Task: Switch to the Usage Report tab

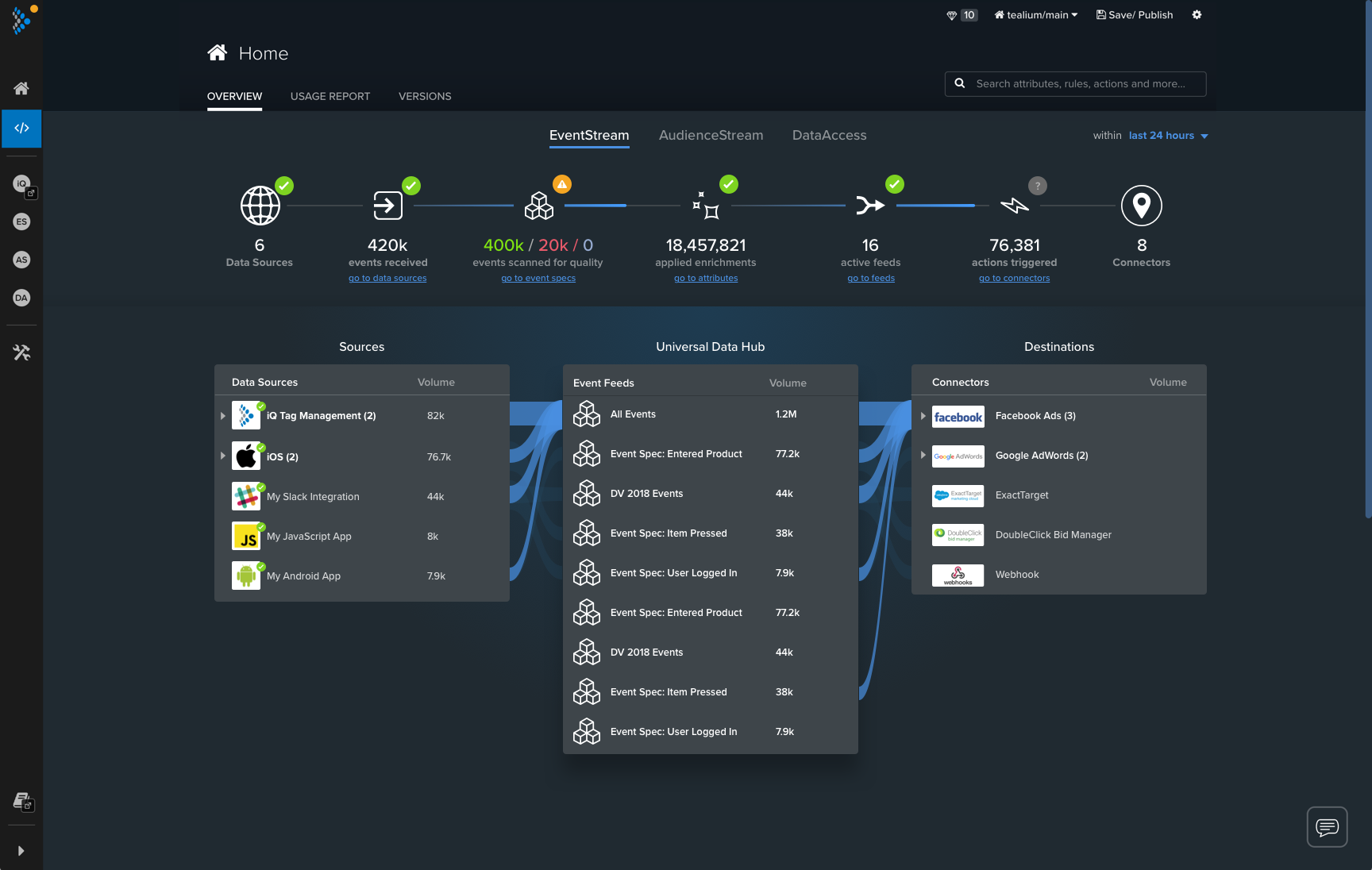Action: (x=330, y=96)
